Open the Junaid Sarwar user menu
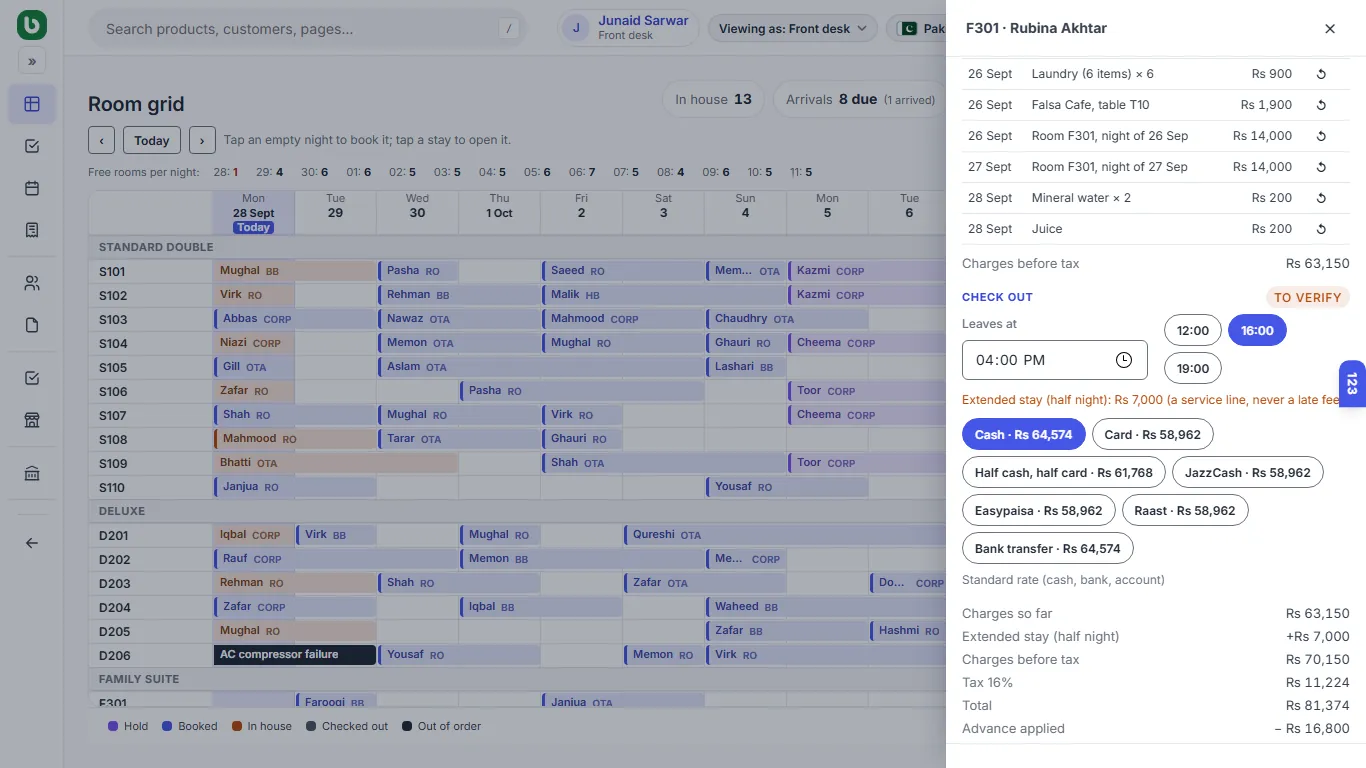This screenshot has height=768, width=1366. click(629, 28)
